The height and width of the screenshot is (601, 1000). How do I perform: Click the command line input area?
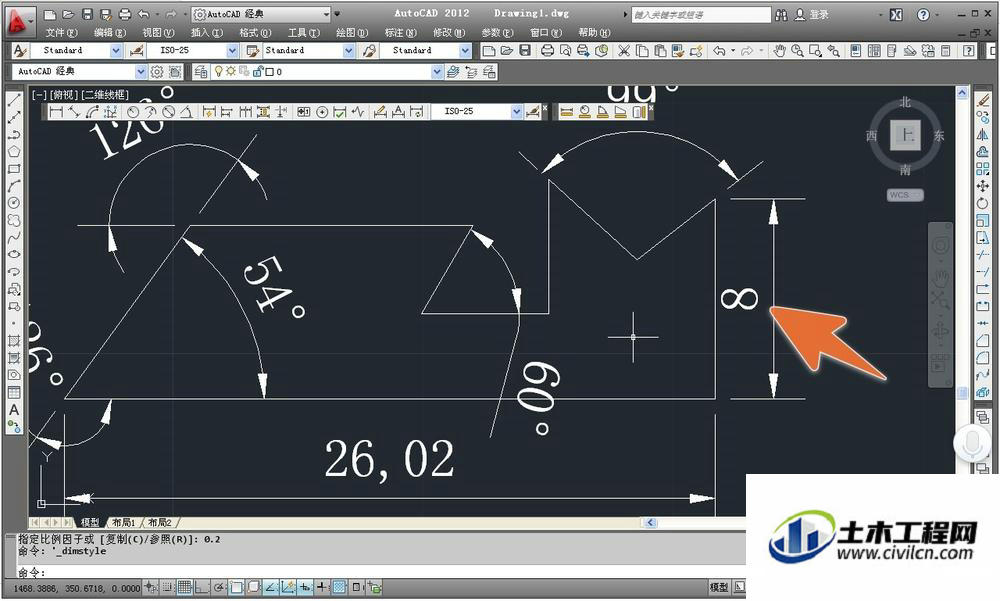coord(381,572)
